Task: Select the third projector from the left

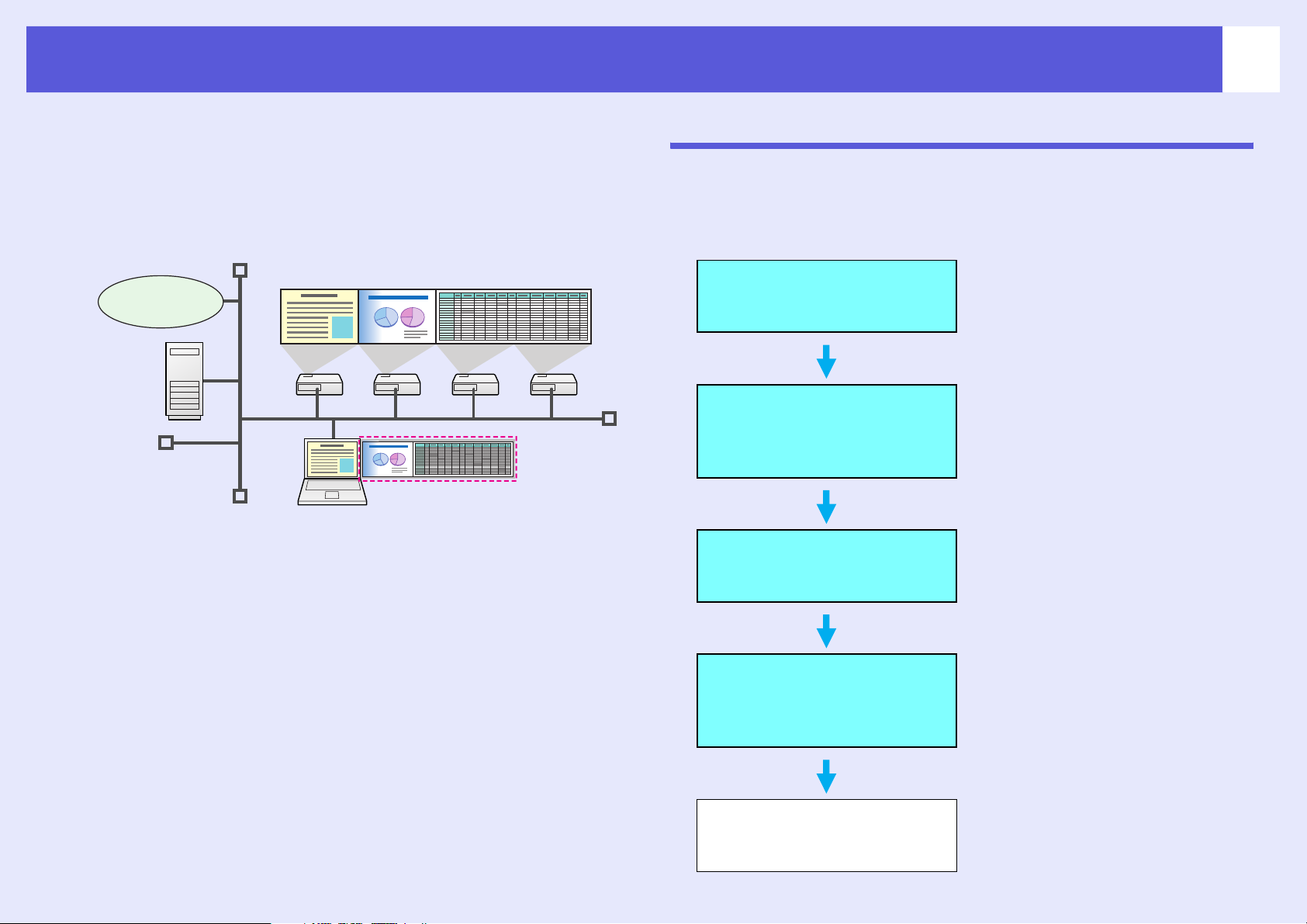Action: click(x=475, y=384)
